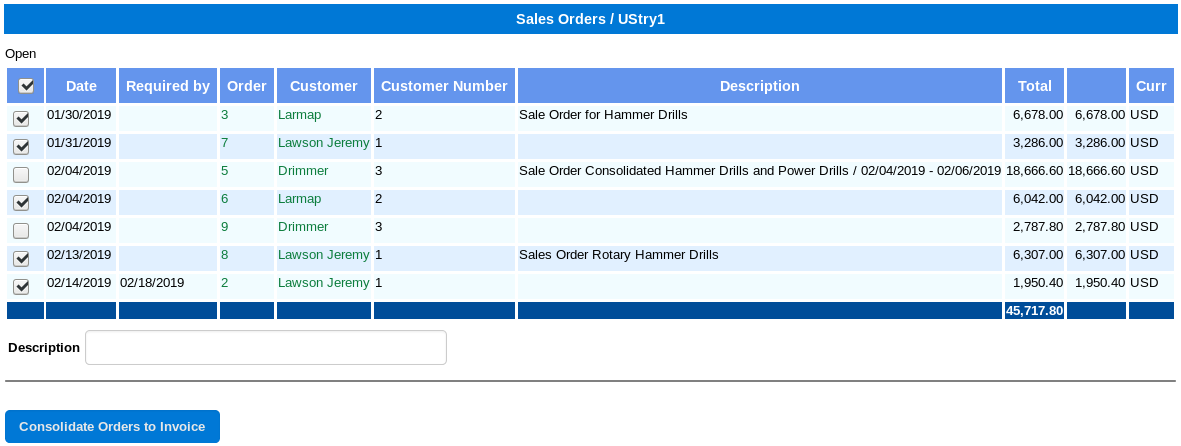Uncheck the checkbox for order 6
Viewport: 1181px width, 446px height.
click(22, 203)
